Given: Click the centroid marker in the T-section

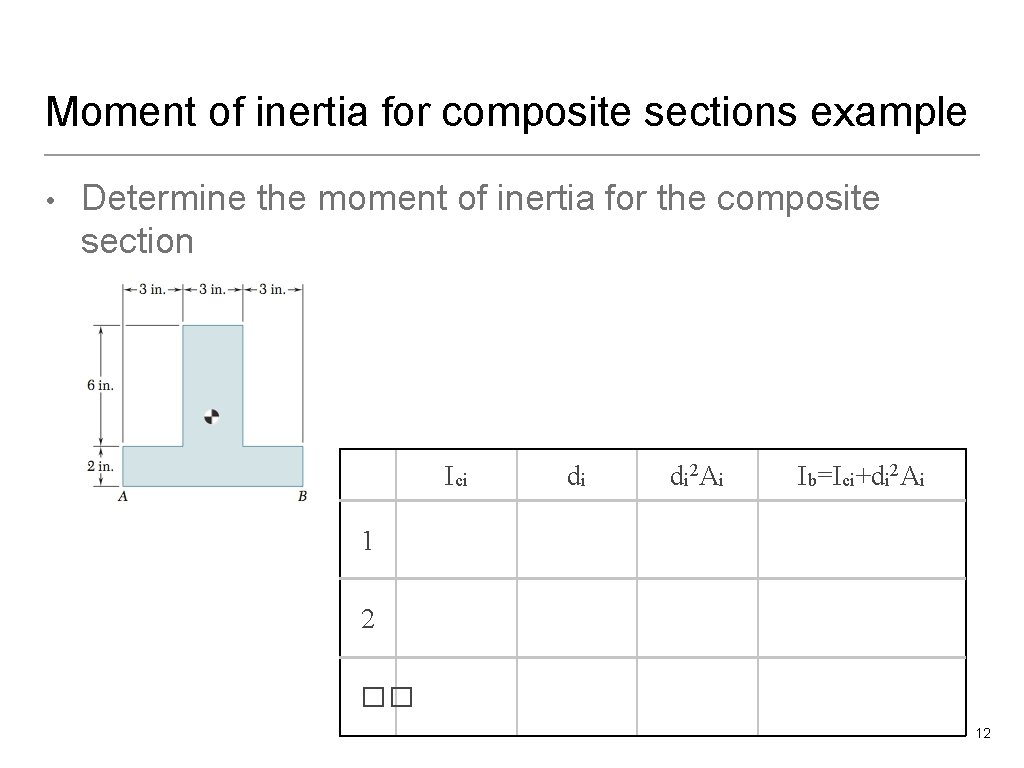Looking at the screenshot, I should pos(211,417).
